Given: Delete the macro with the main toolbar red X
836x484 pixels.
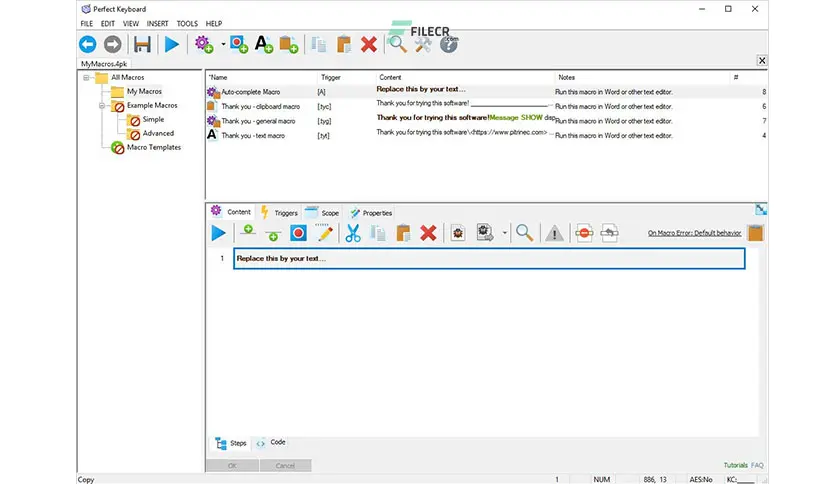Looking at the screenshot, I should pos(369,44).
